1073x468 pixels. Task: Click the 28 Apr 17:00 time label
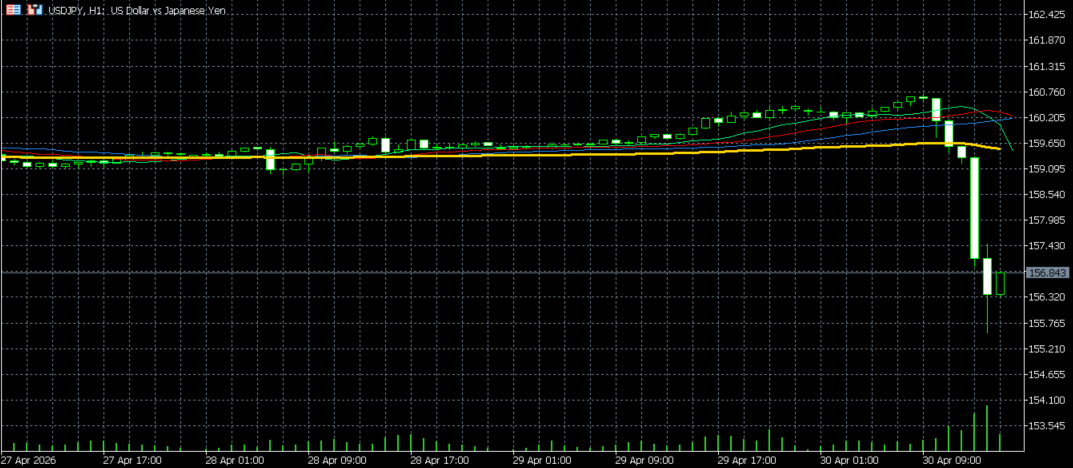pos(440,460)
